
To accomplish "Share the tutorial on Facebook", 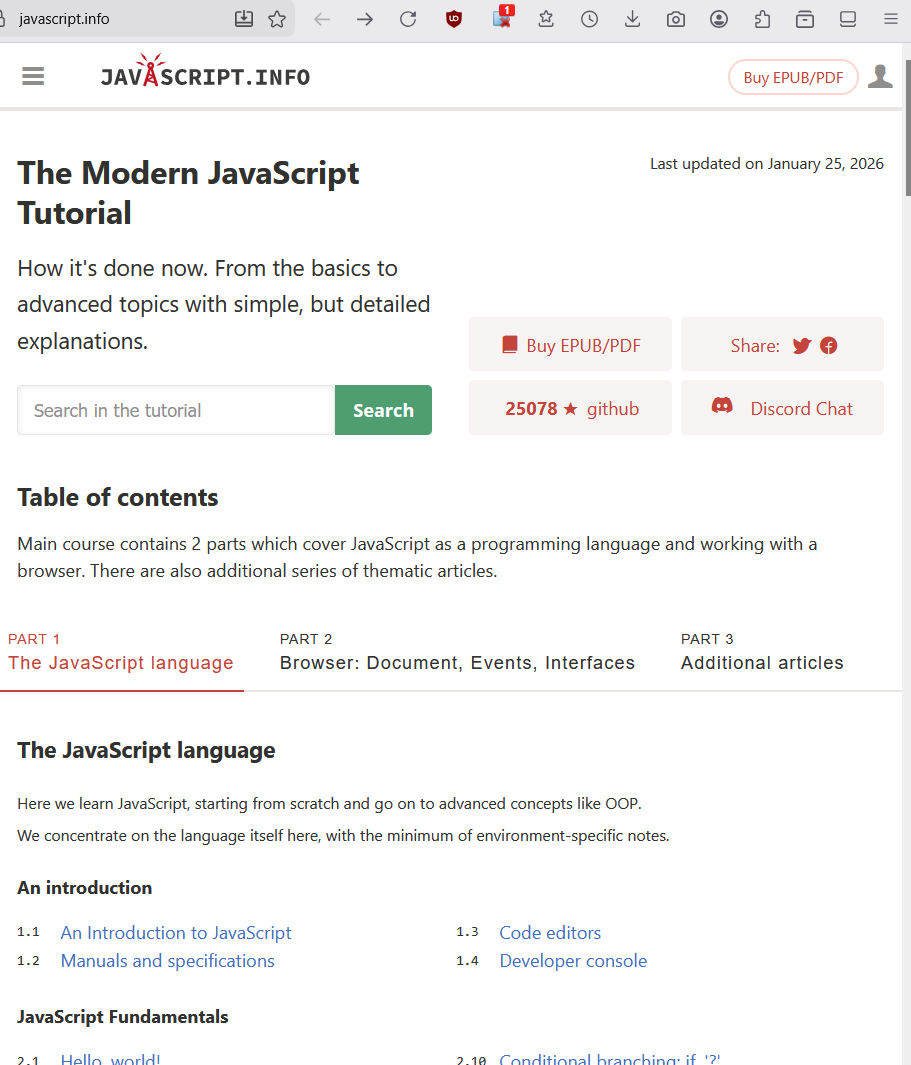I will tap(829, 345).
